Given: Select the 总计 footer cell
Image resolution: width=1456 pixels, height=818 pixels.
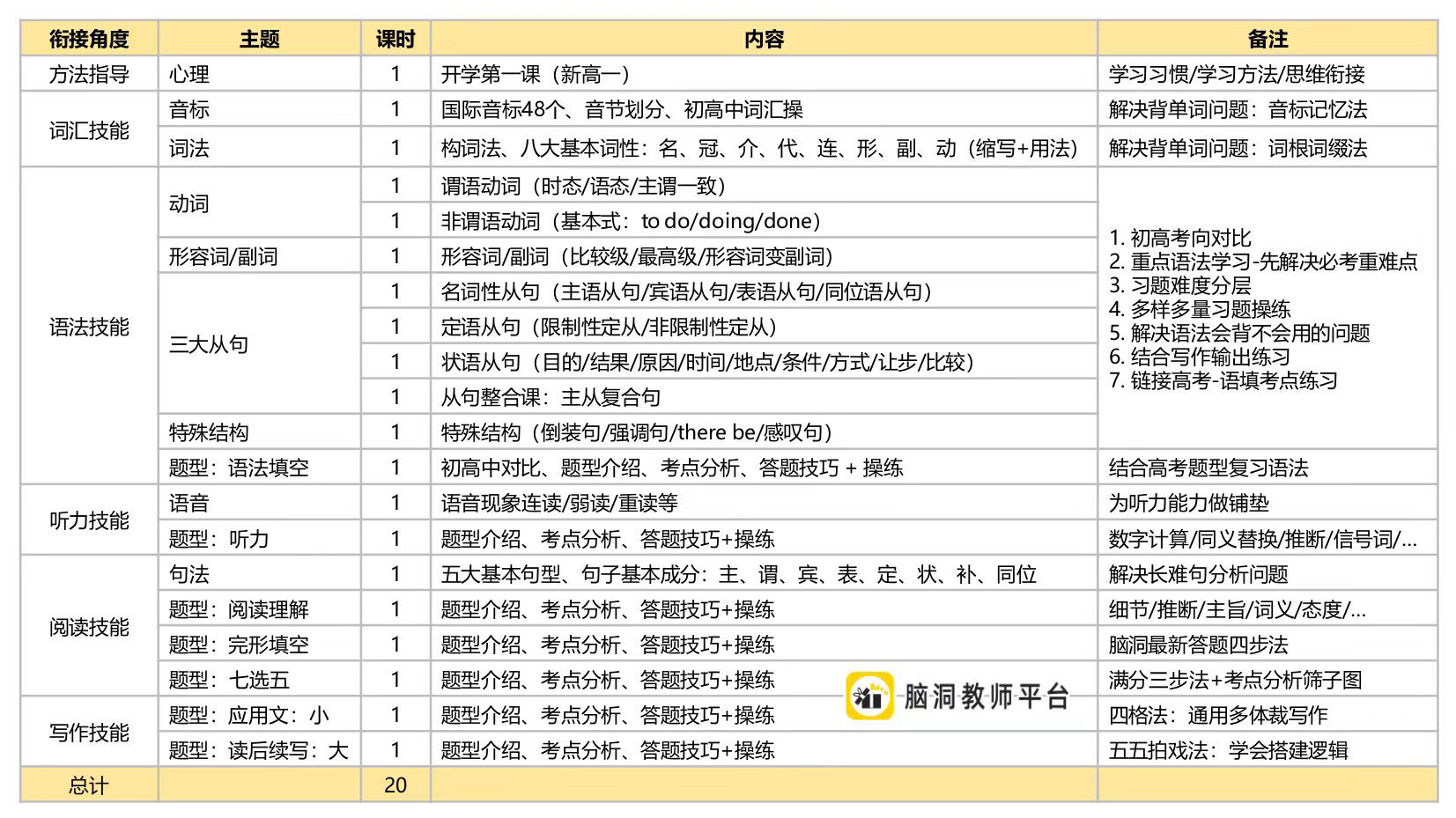Looking at the screenshot, I should [89, 784].
